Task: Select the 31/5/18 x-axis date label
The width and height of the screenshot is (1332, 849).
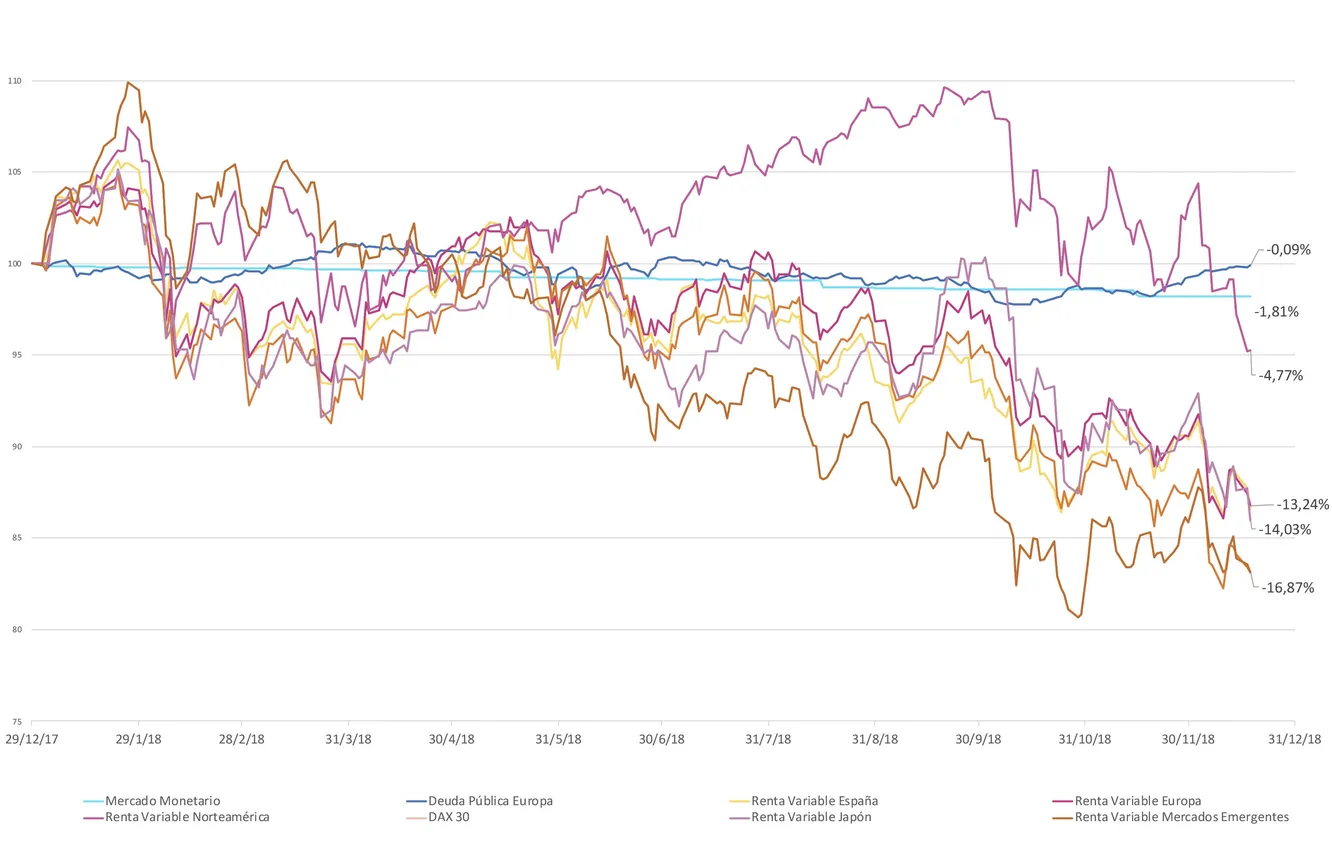Action: (x=557, y=739)
